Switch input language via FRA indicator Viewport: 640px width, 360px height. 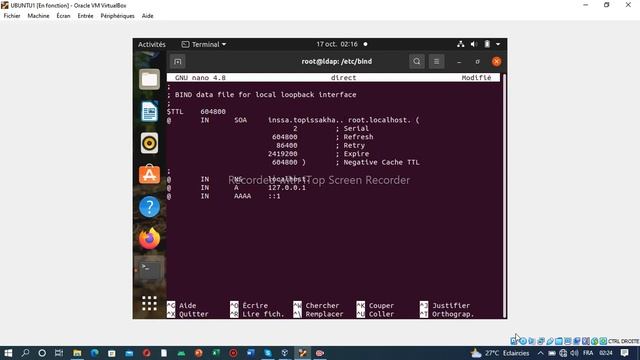tap(588, 353)
